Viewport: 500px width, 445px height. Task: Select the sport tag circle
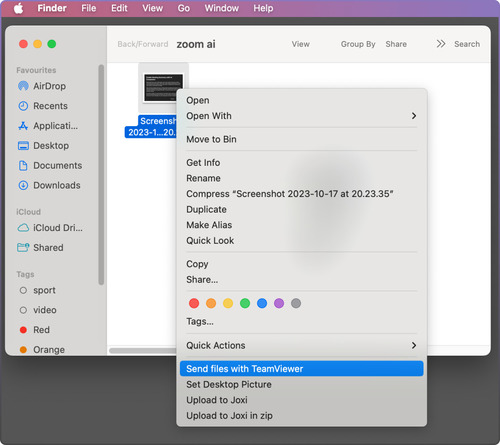click(23, 290)
